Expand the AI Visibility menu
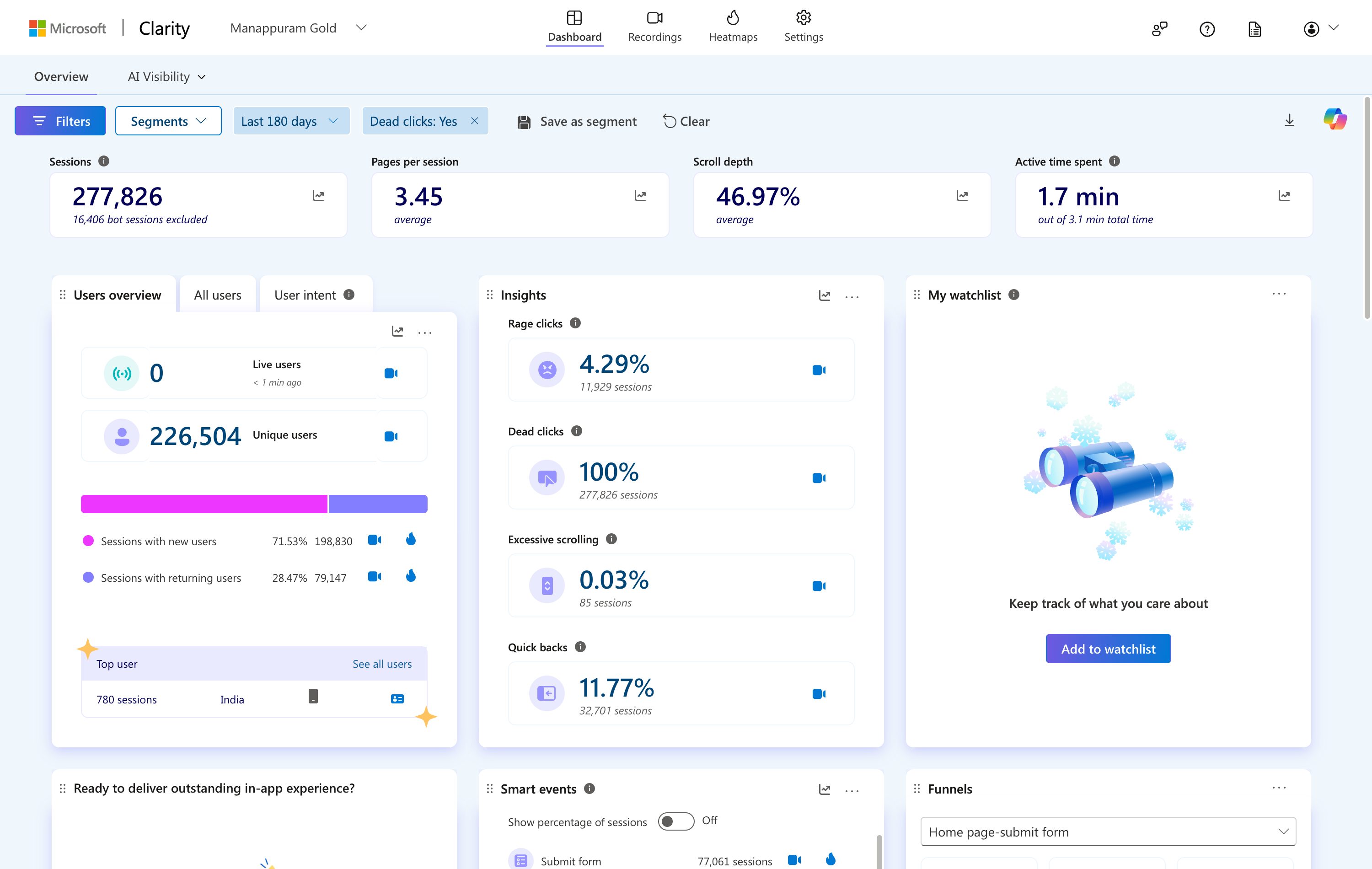Screen dimensions: 1372x869 click(x=166, y=77)
